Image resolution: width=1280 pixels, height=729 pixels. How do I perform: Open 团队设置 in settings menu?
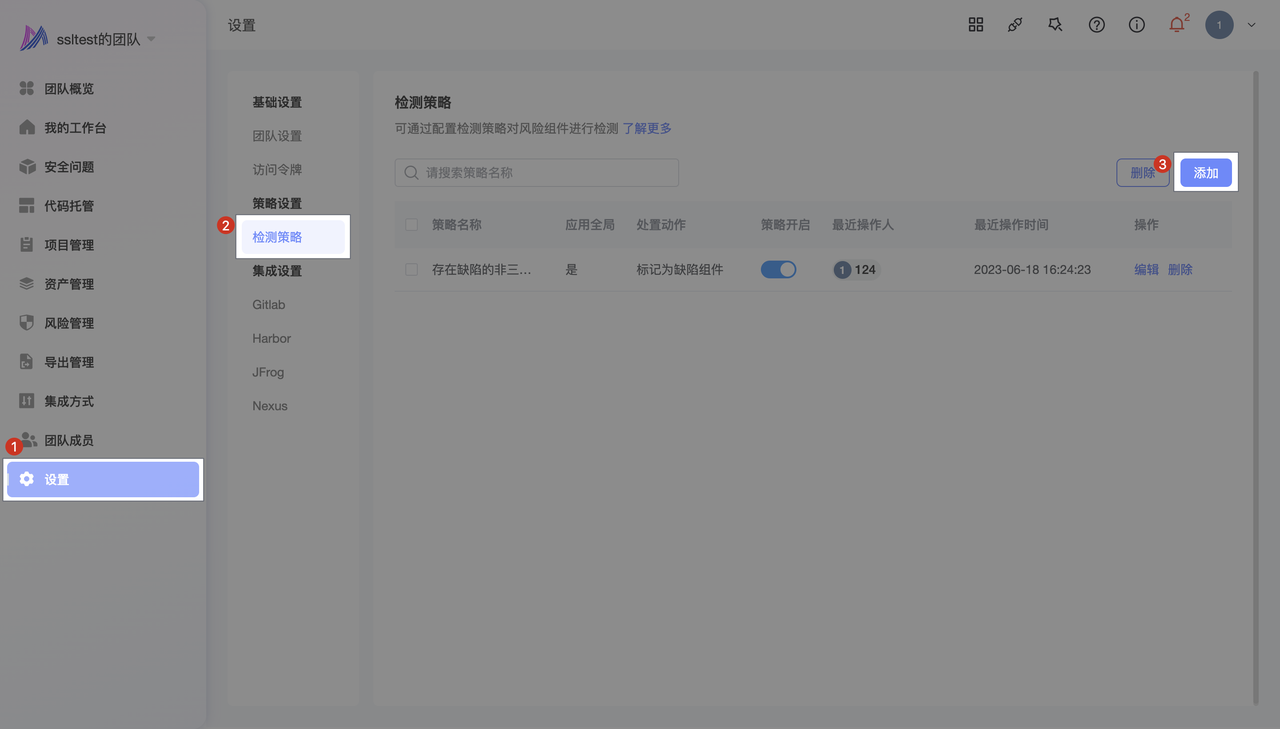click(277, 136)
